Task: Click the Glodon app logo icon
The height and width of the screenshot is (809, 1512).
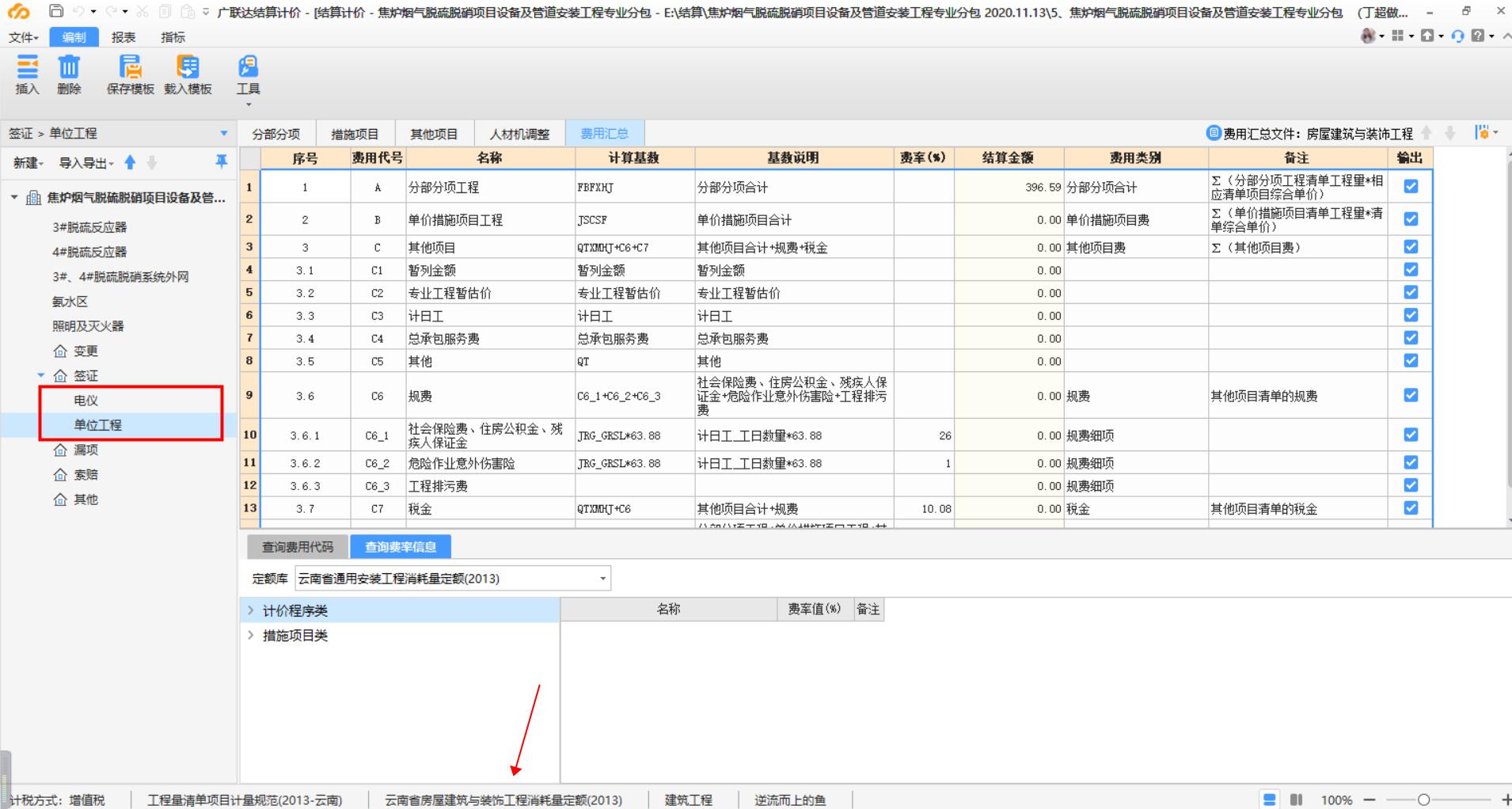Action: 18,11
